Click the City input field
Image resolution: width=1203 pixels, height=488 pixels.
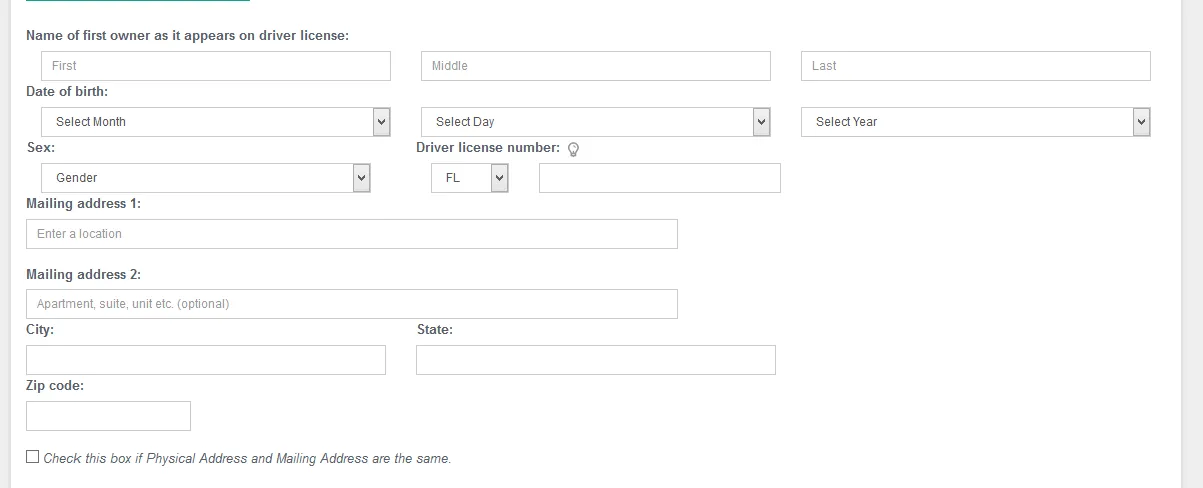pyautogui.click(x=206, y=360)
